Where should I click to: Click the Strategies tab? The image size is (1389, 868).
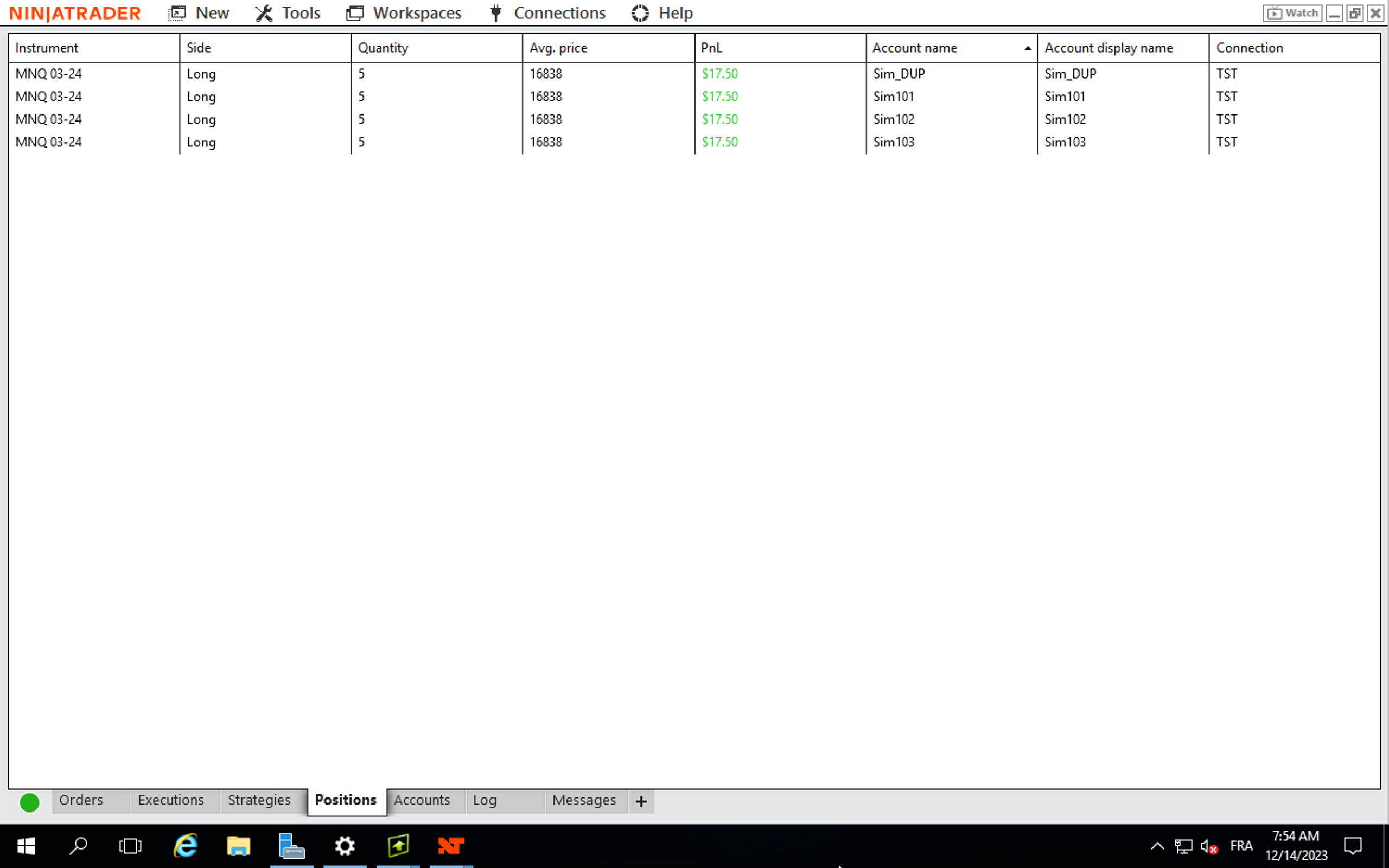(x=259, y=800)
